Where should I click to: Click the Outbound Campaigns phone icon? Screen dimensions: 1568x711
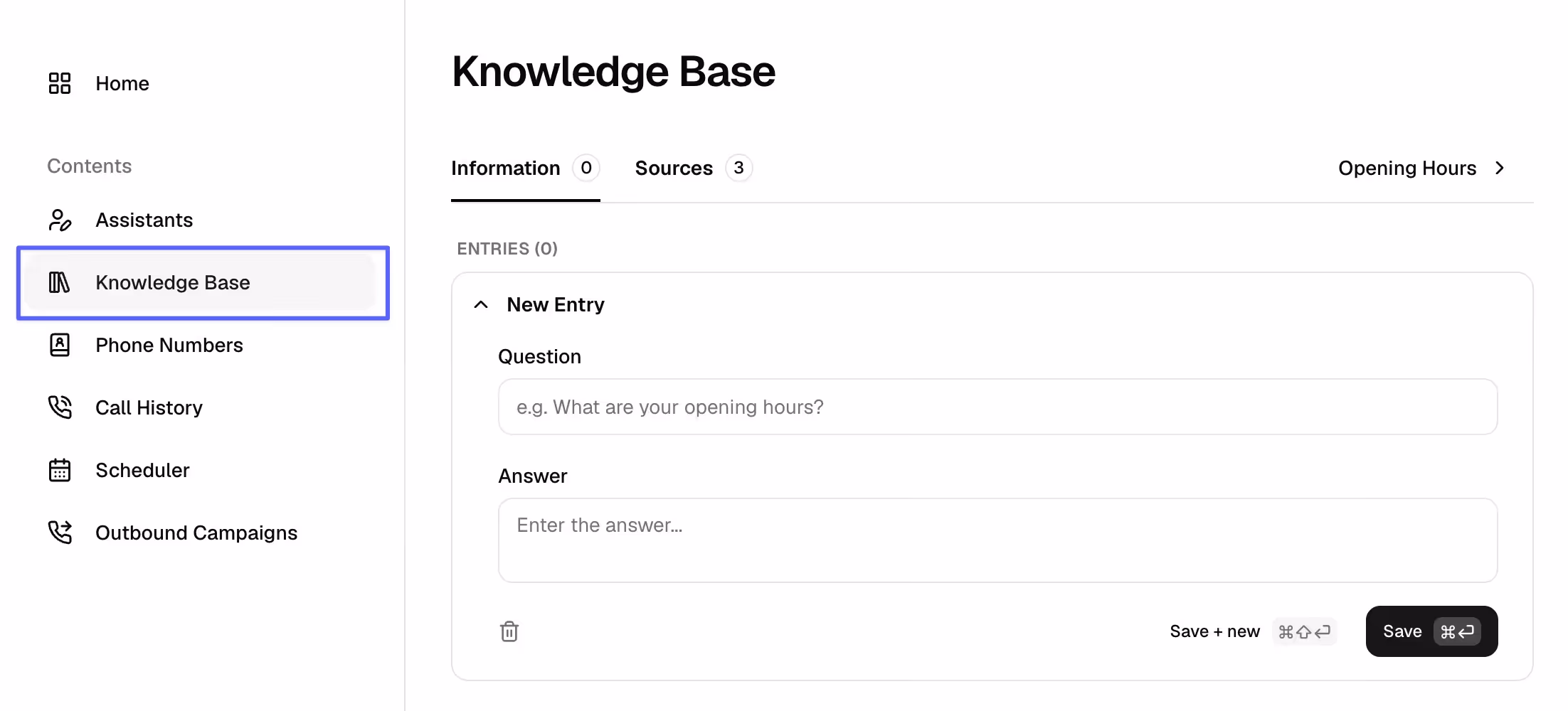click(x=60, y=533)
